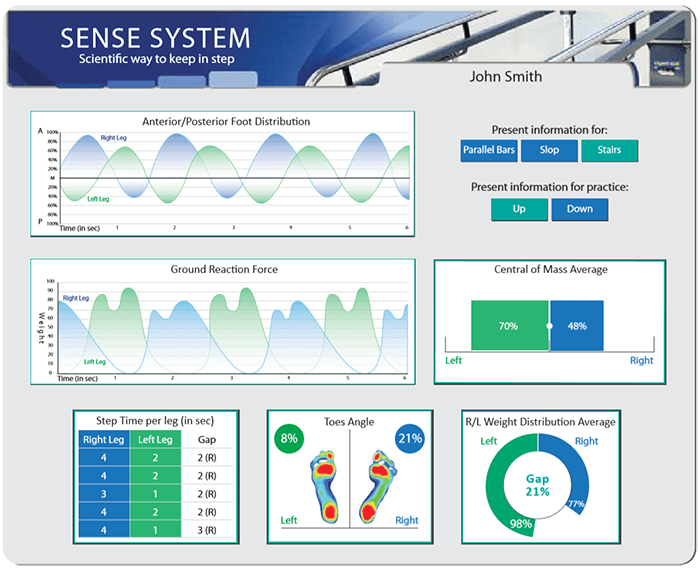Select the Parallel Bars button
700x570 pixels.
click(487, 151)
